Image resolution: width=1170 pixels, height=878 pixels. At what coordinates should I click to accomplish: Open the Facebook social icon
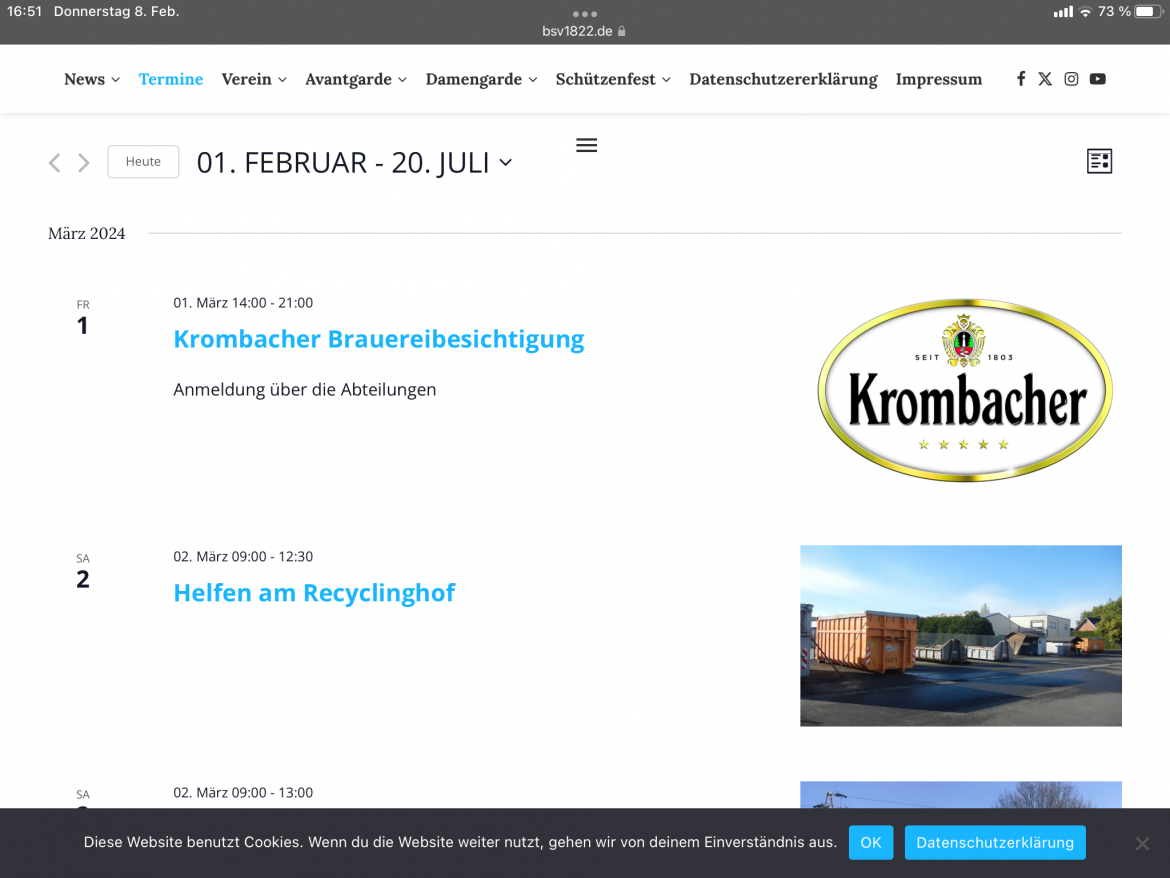click(1020, 79)
